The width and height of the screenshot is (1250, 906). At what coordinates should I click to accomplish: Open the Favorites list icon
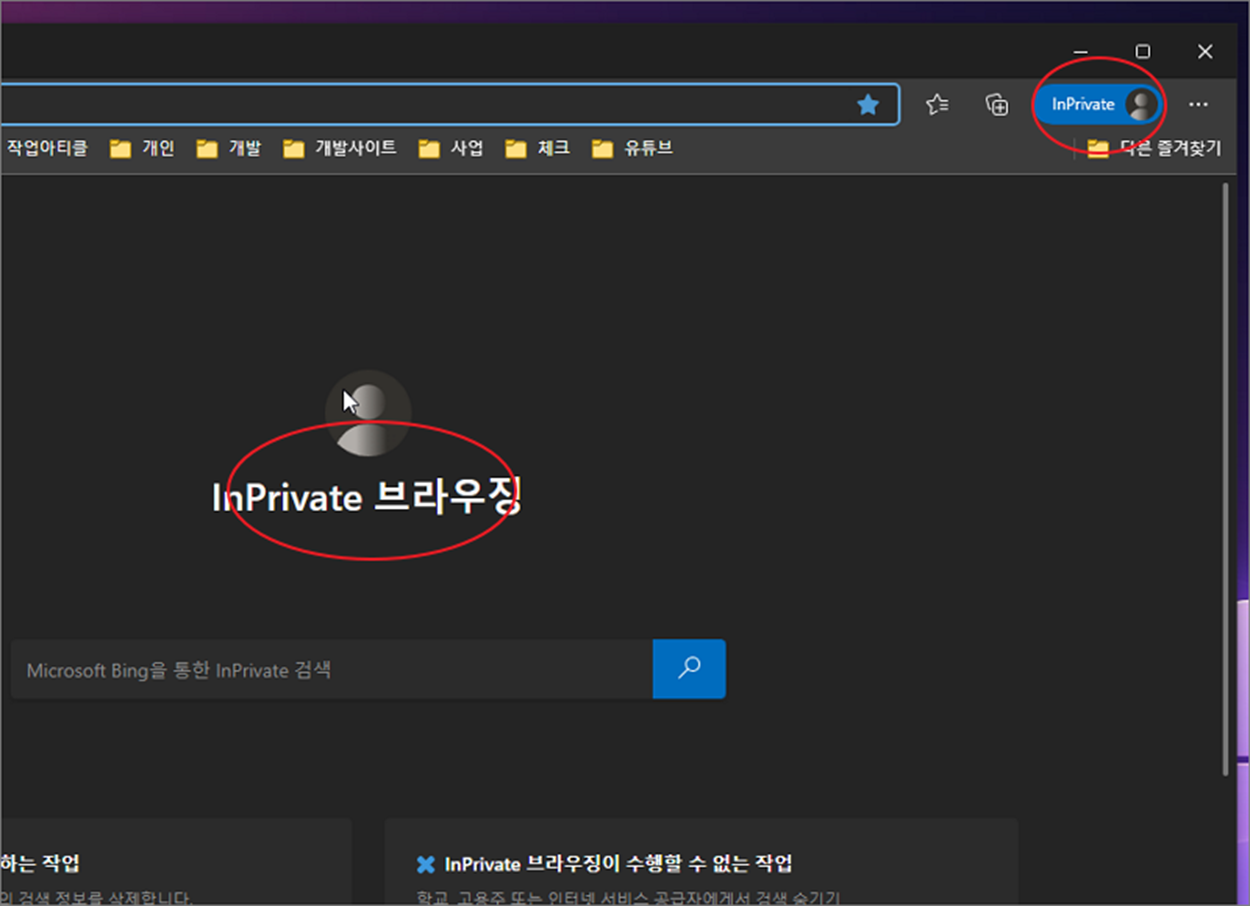pos(937,104)
